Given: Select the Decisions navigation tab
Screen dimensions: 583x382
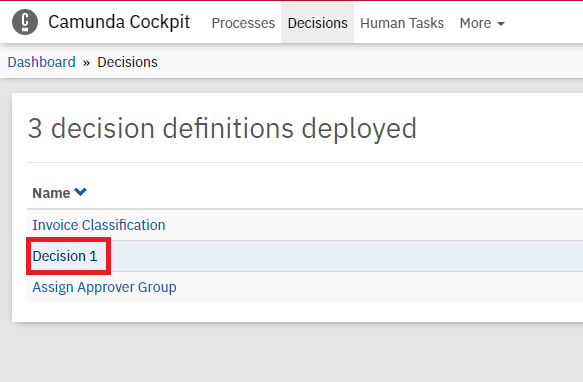Looking at the screenshot, I should (318, 23).
